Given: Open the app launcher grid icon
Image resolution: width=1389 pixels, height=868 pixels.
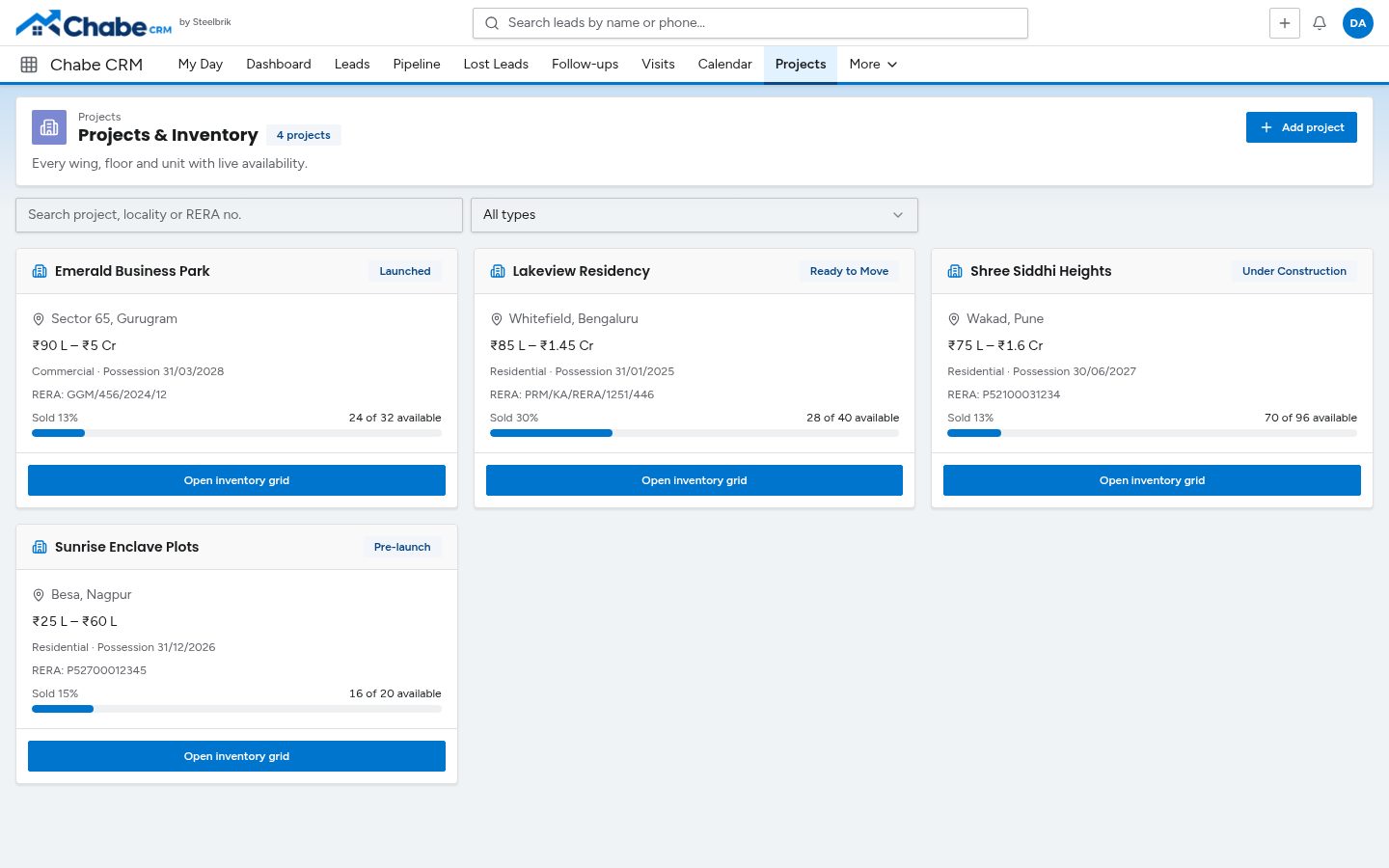Looking at the screenshot, I should click(x=29, y=65).
